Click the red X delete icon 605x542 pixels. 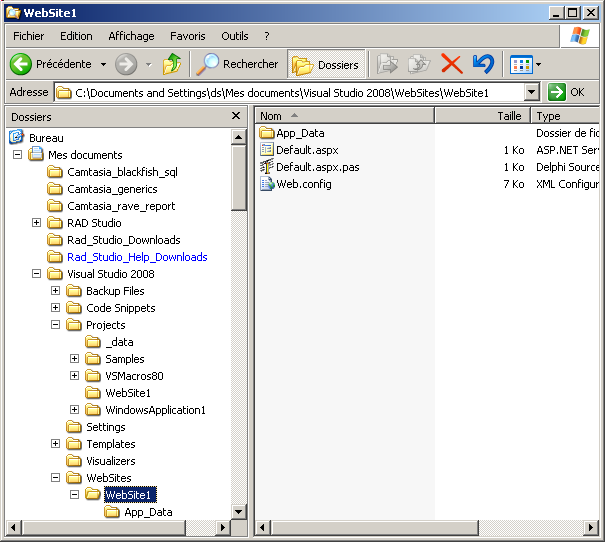(x=451, y=64)
